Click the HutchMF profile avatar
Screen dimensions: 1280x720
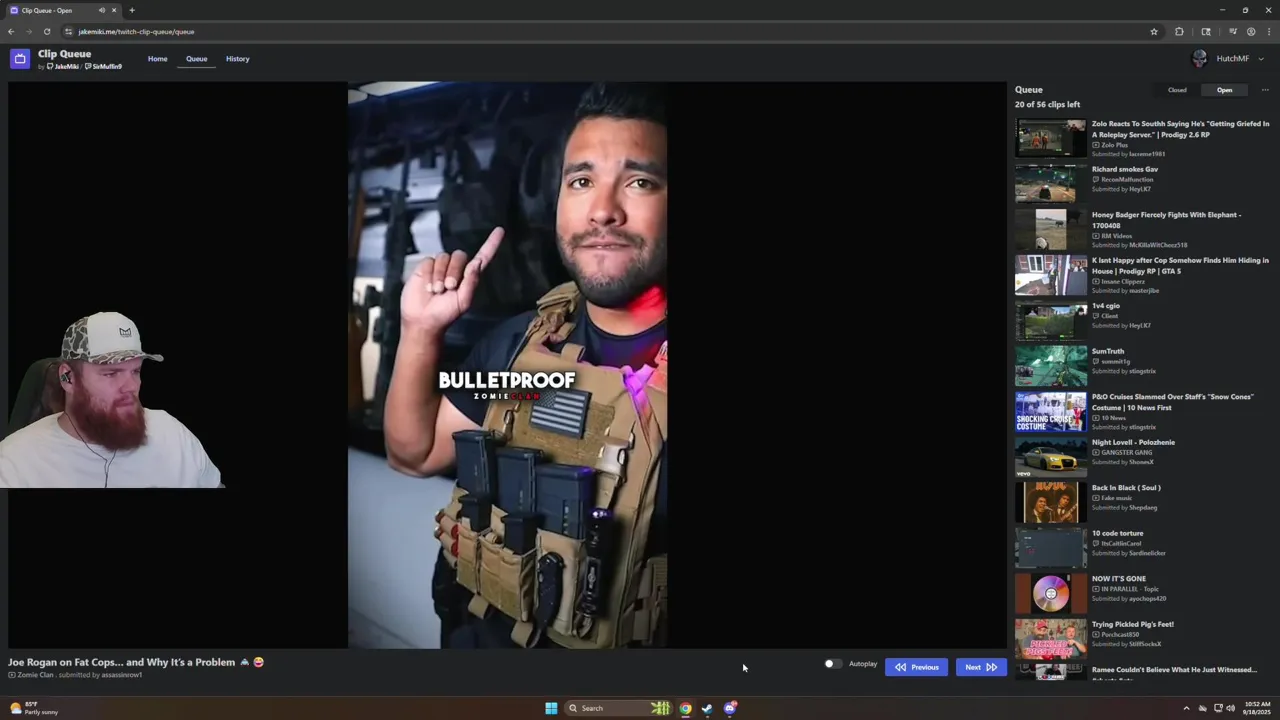click(1200, 59)
